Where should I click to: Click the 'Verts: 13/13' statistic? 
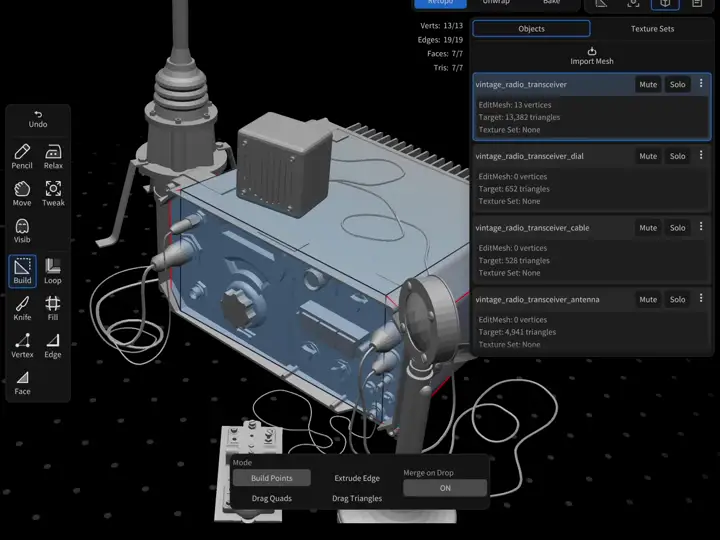441,26
